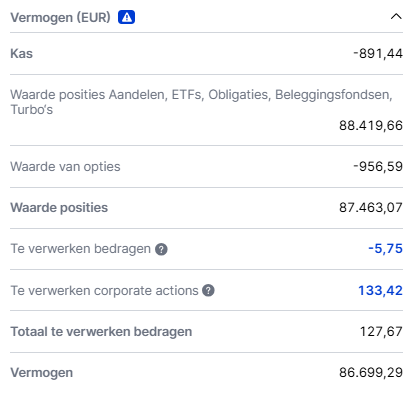
Task: Click the final Vermogen value 86.699,29
Action: click(371, 373)
